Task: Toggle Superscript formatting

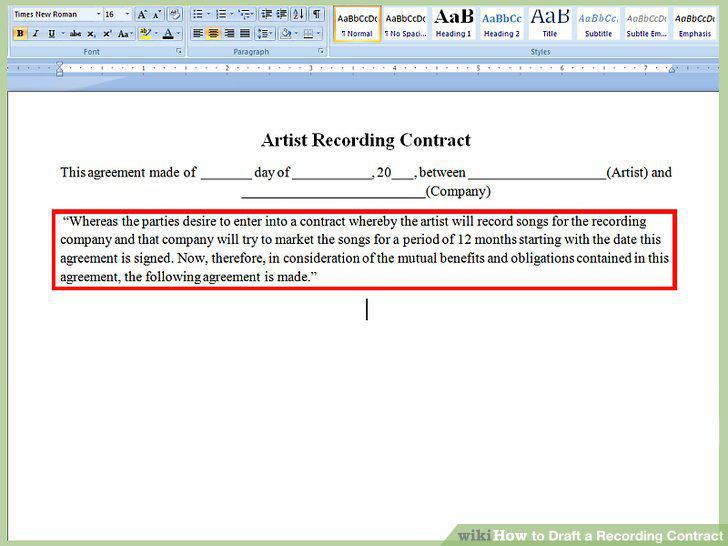Action: point(107,33)
